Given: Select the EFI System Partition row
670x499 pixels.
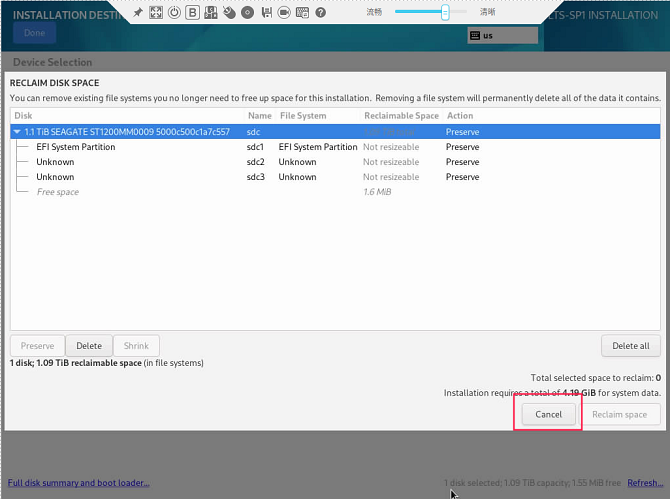Looking at the screenshot, I should tap(76, 147).
